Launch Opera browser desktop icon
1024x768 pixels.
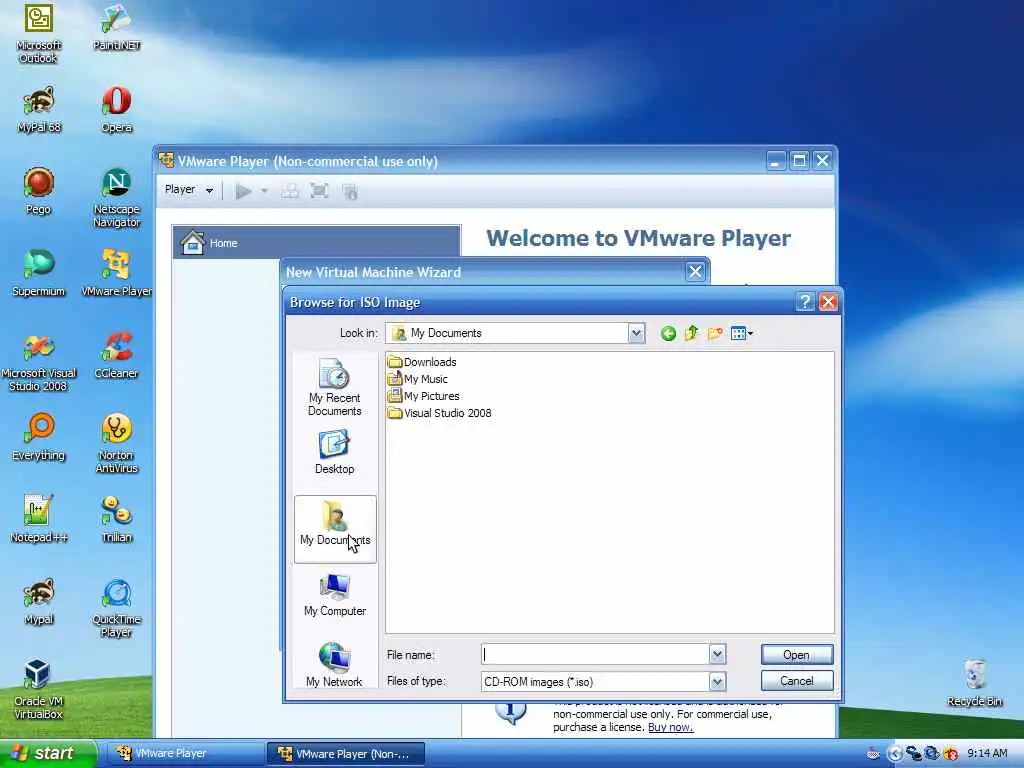coord(116,110)
